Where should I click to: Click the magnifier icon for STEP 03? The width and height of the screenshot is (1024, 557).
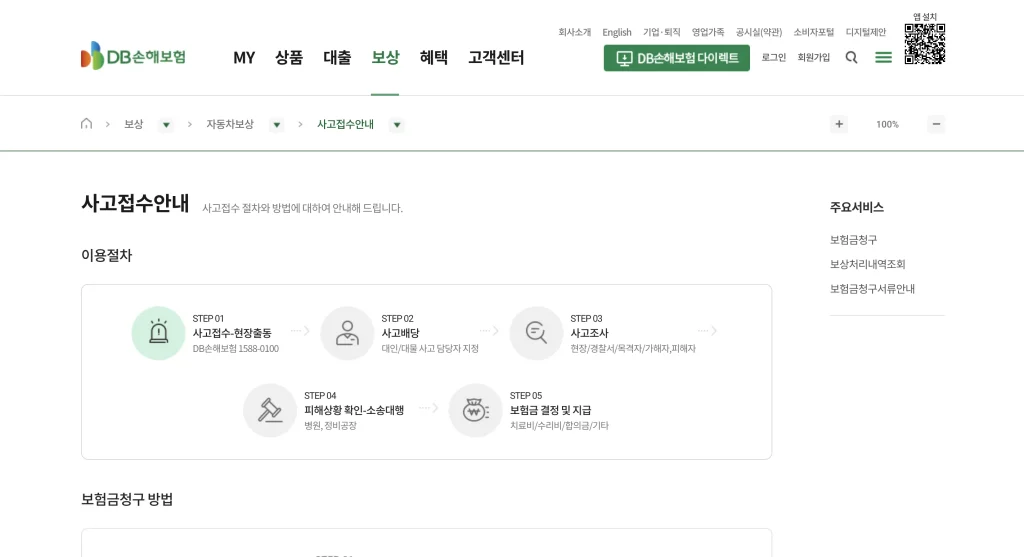(x=536, y=333)
